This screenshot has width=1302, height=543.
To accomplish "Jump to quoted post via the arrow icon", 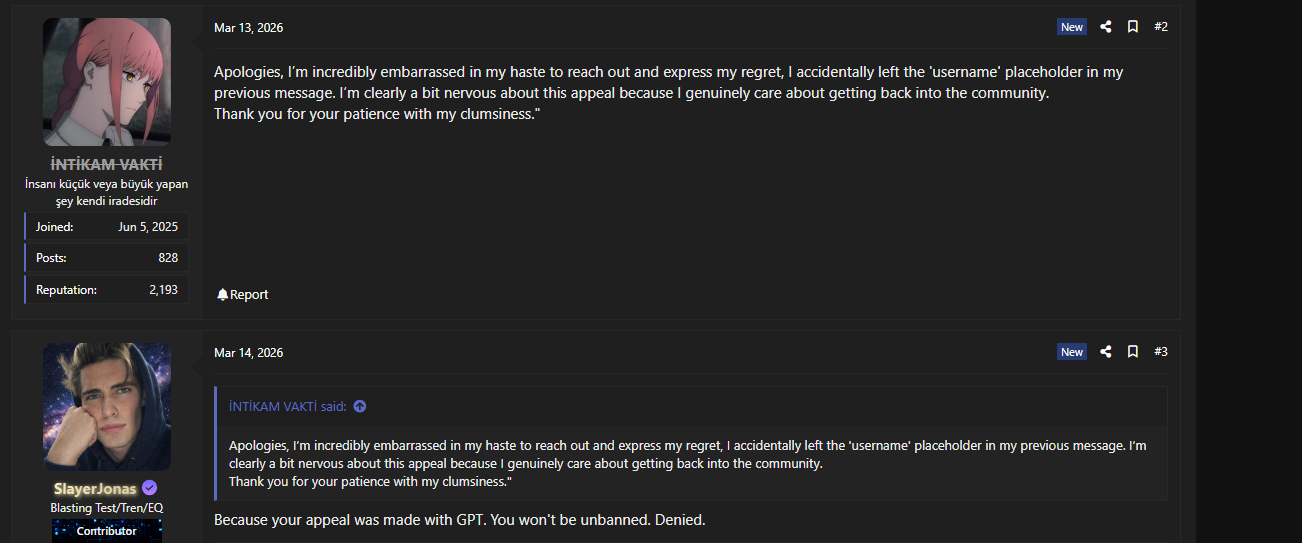I will (x=360, y=406).
